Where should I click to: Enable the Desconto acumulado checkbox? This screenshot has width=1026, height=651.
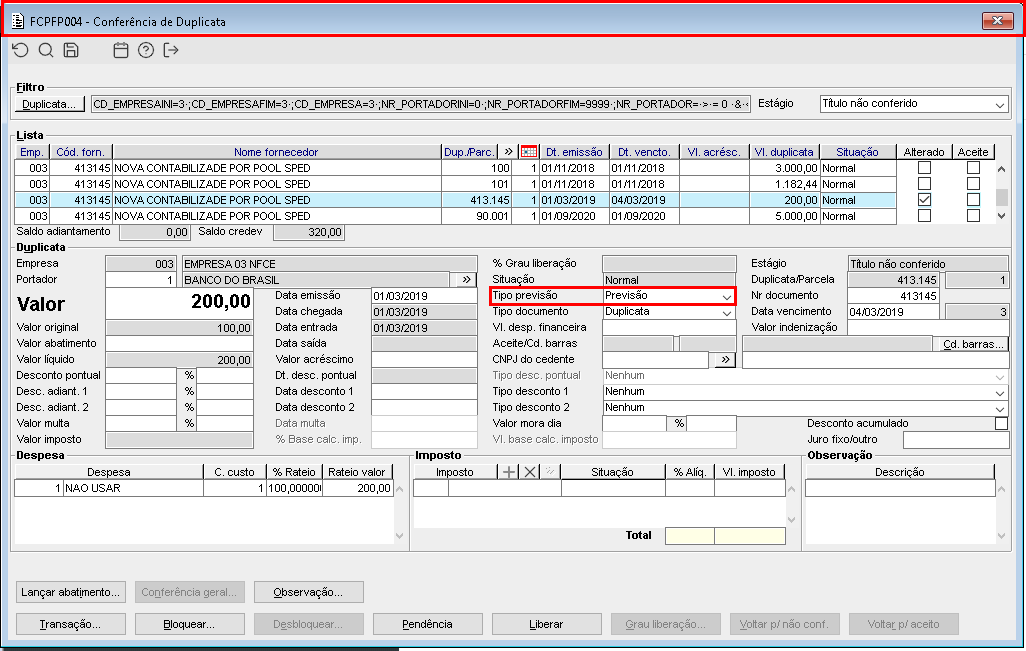tap(1001, 424)
